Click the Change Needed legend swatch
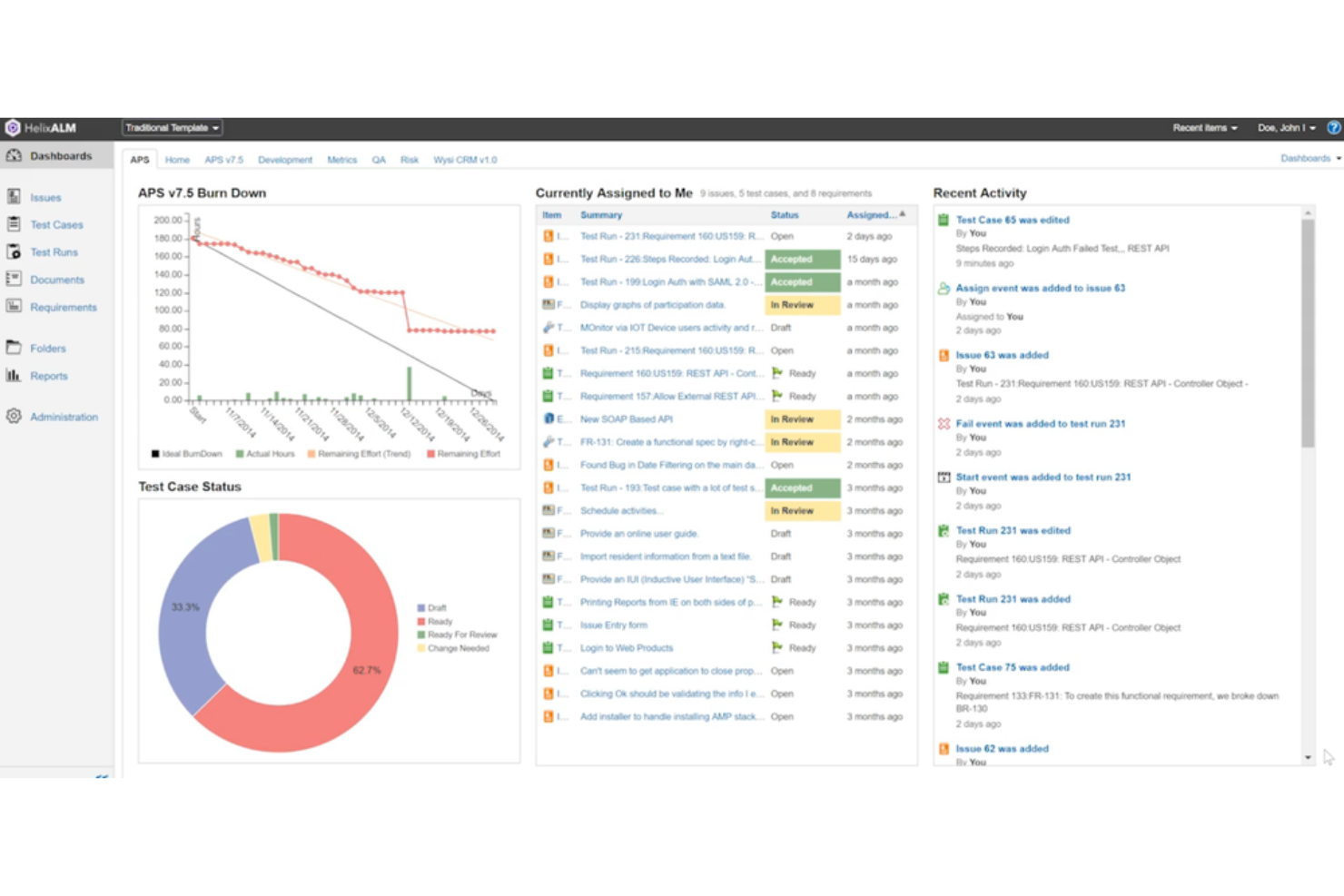Screen dimensions: 1344x896 pos(421,649)
